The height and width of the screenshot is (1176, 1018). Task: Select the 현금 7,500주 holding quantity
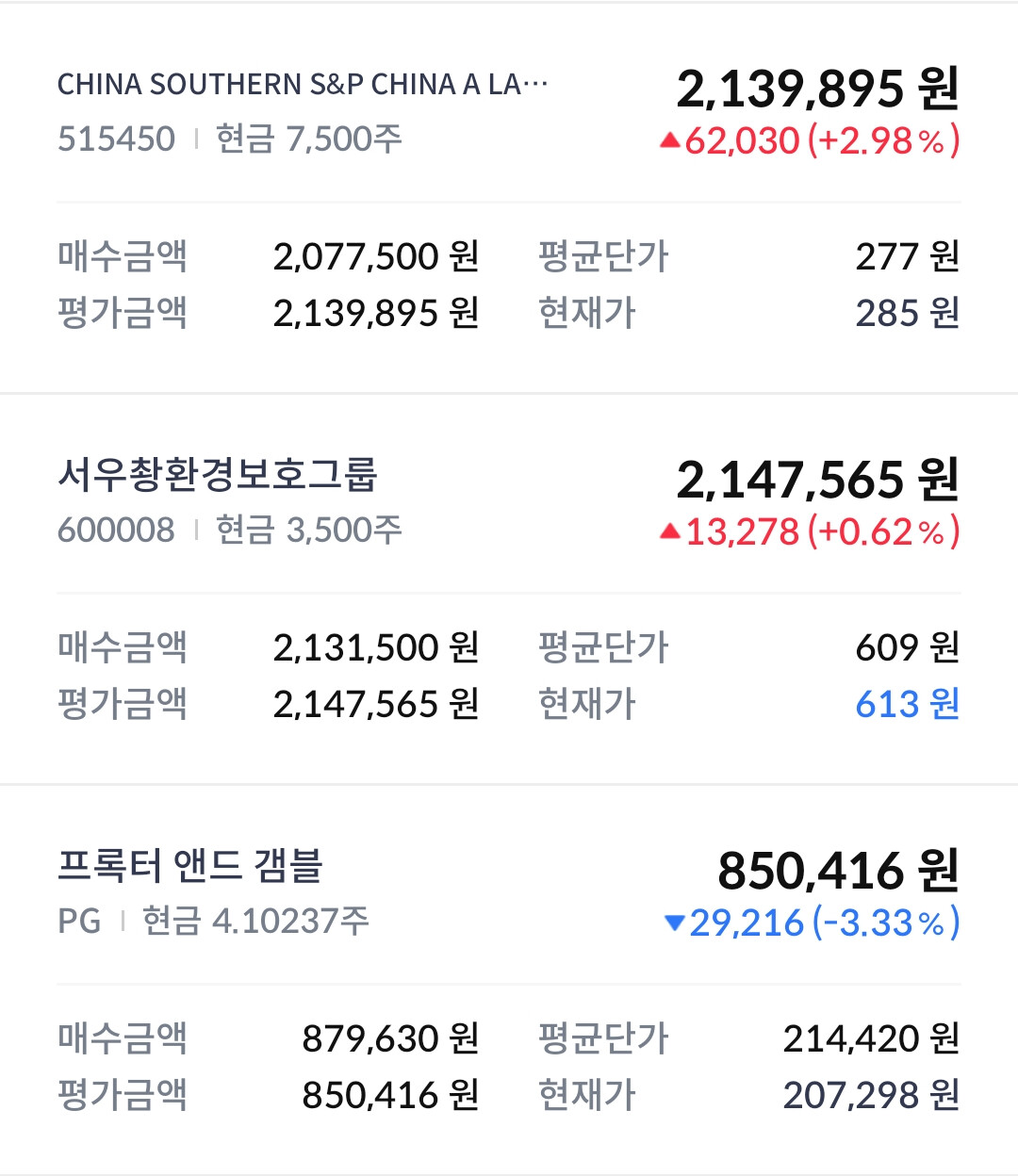tap(309, 139)
